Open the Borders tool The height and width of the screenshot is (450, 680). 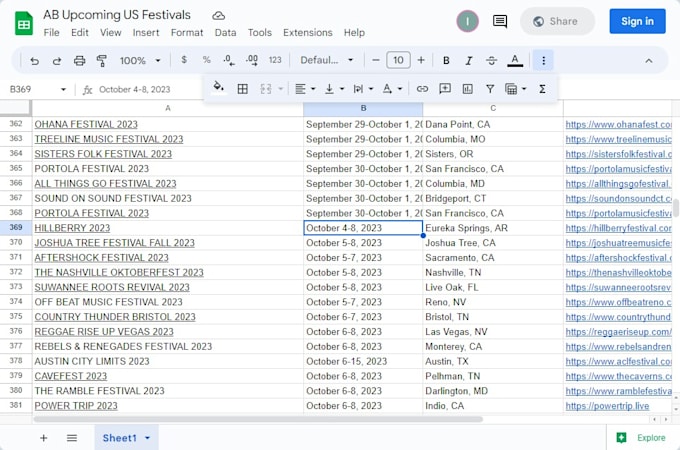[x=243, y=89]
